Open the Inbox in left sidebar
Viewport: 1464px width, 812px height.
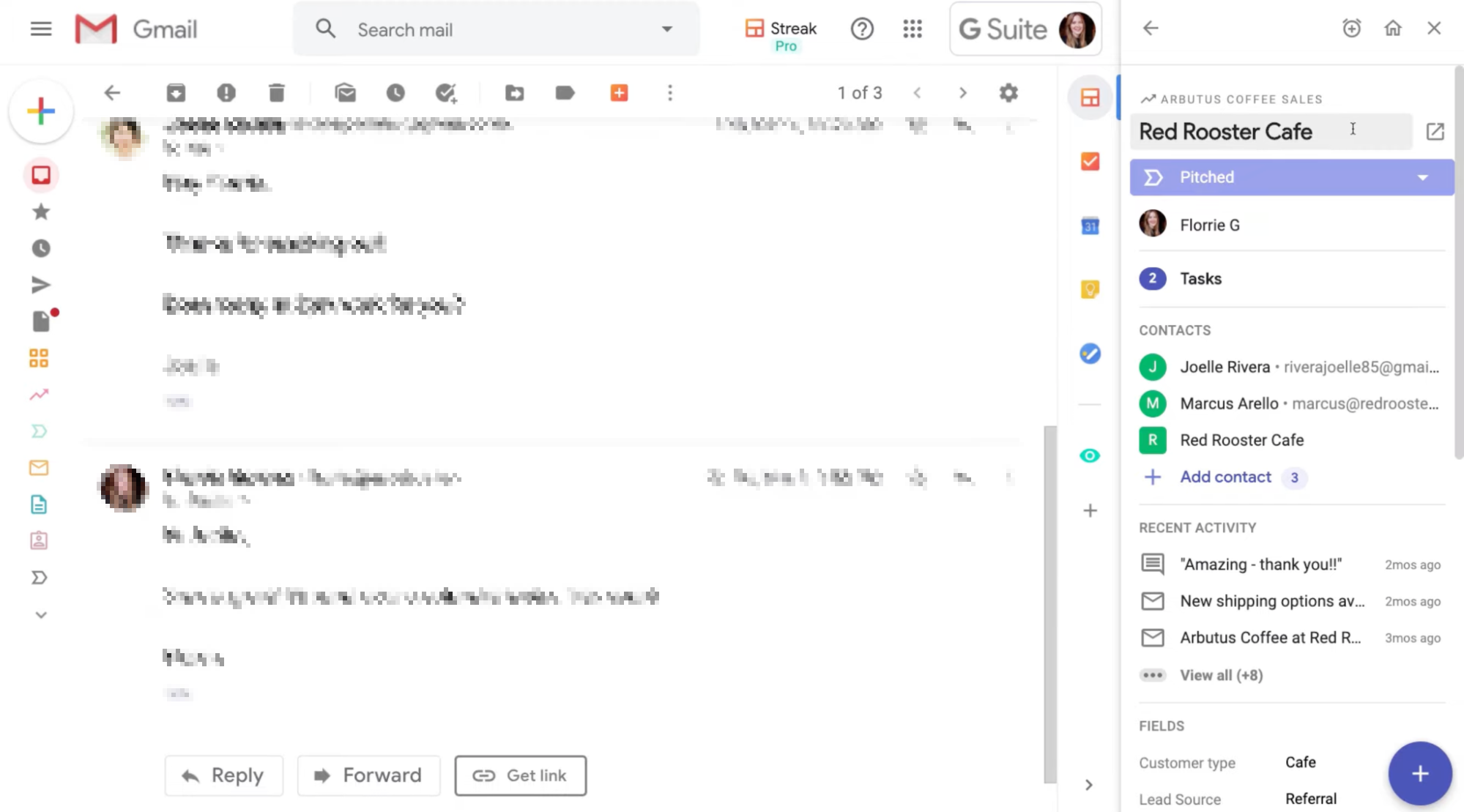click(x=41, y=175)
